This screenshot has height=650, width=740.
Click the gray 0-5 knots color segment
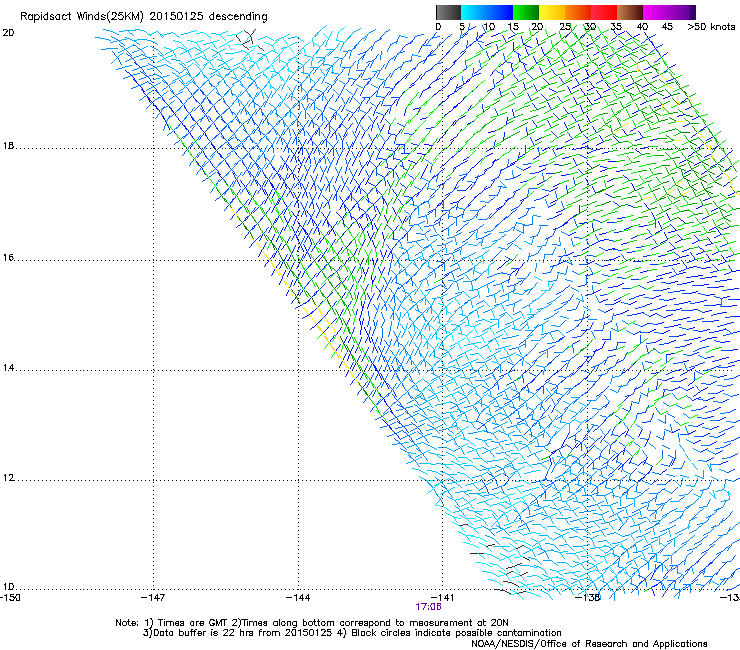(x=448, y=12)
